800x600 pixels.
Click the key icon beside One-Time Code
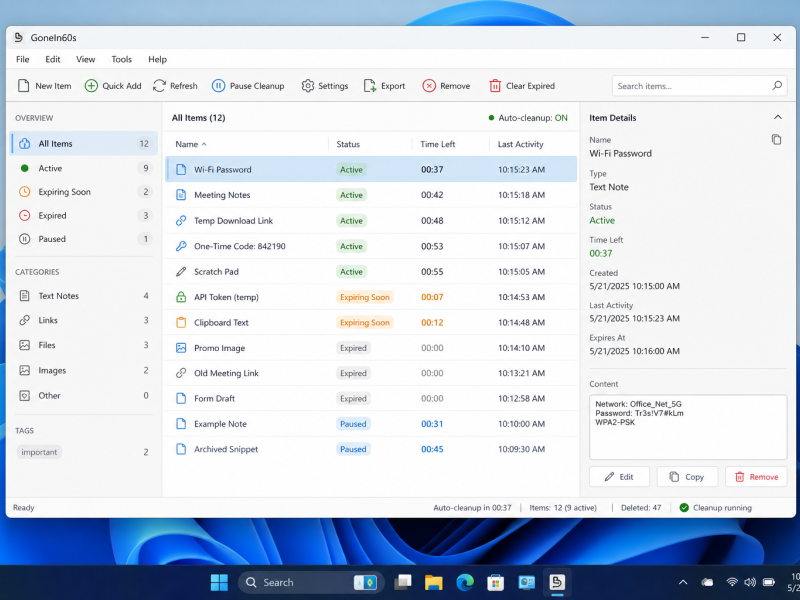[x=181, y=246]
